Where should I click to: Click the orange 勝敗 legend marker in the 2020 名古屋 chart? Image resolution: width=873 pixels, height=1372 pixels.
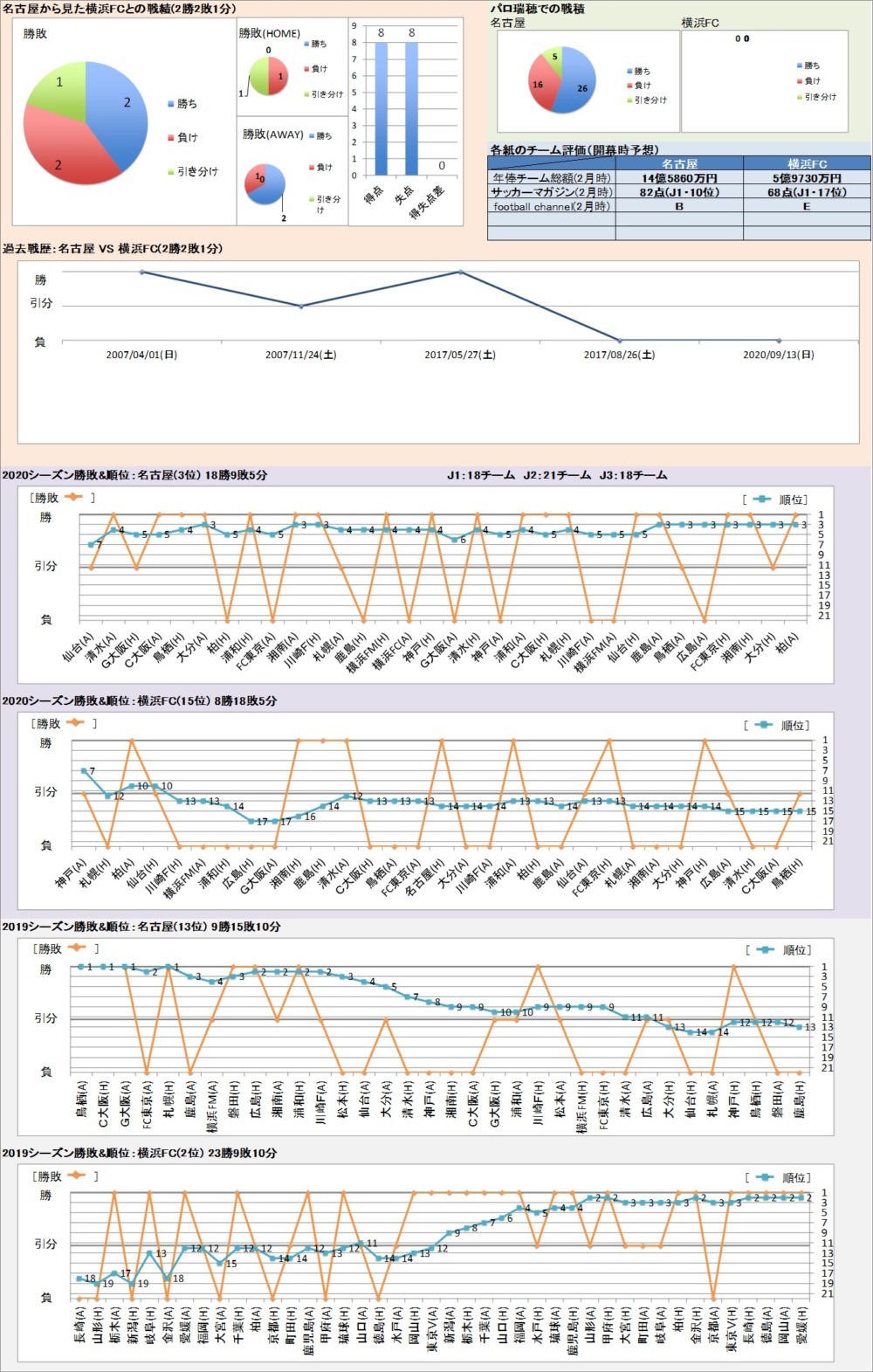coord(73,497)
